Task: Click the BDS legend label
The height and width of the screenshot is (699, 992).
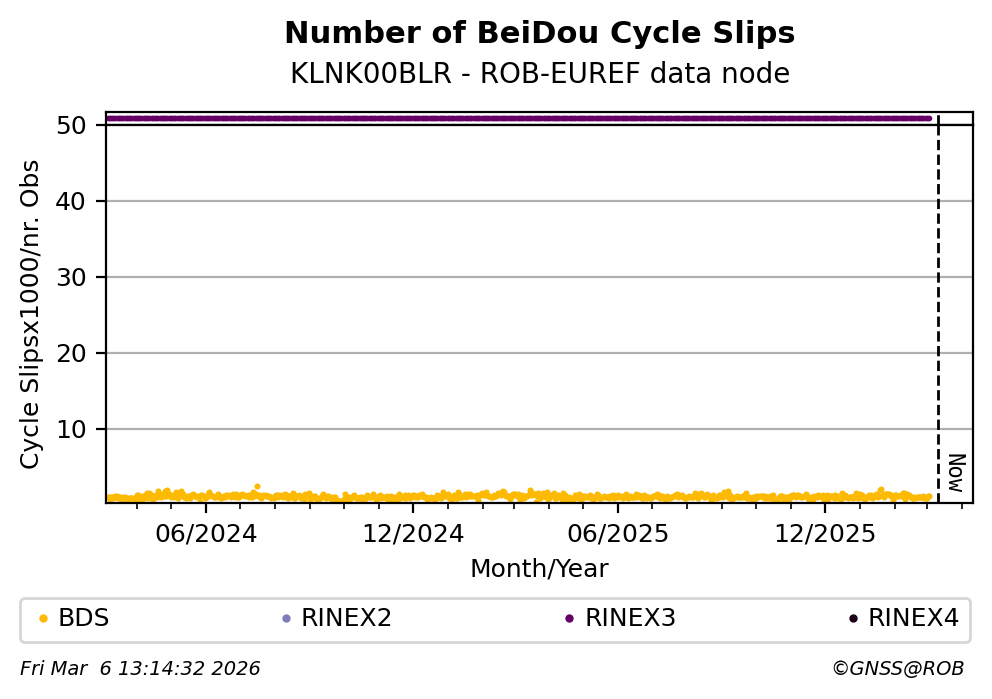Action: (x=84, y=619)
